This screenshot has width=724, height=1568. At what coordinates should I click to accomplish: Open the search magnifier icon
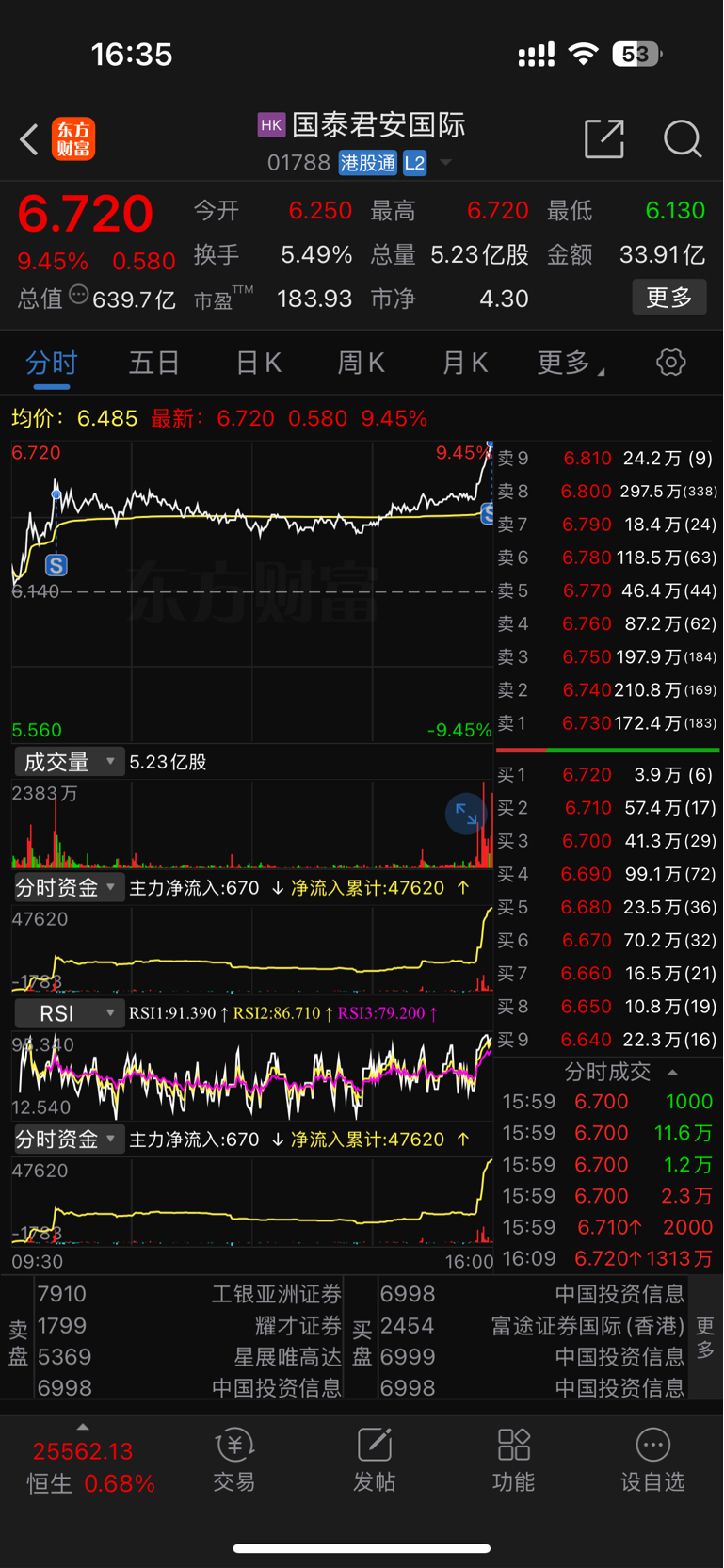coord(683,139)
